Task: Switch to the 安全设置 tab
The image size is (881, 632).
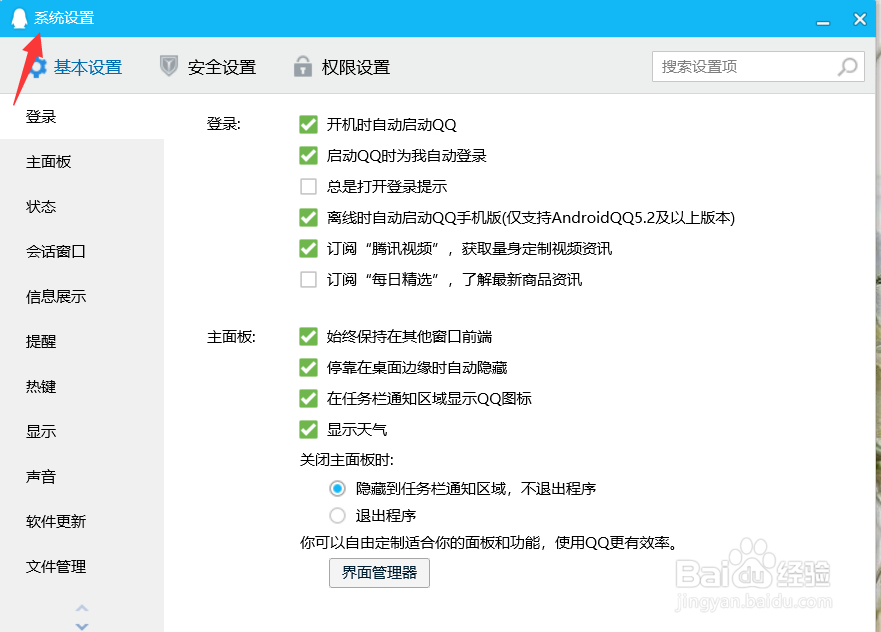Action: point(222,67)
